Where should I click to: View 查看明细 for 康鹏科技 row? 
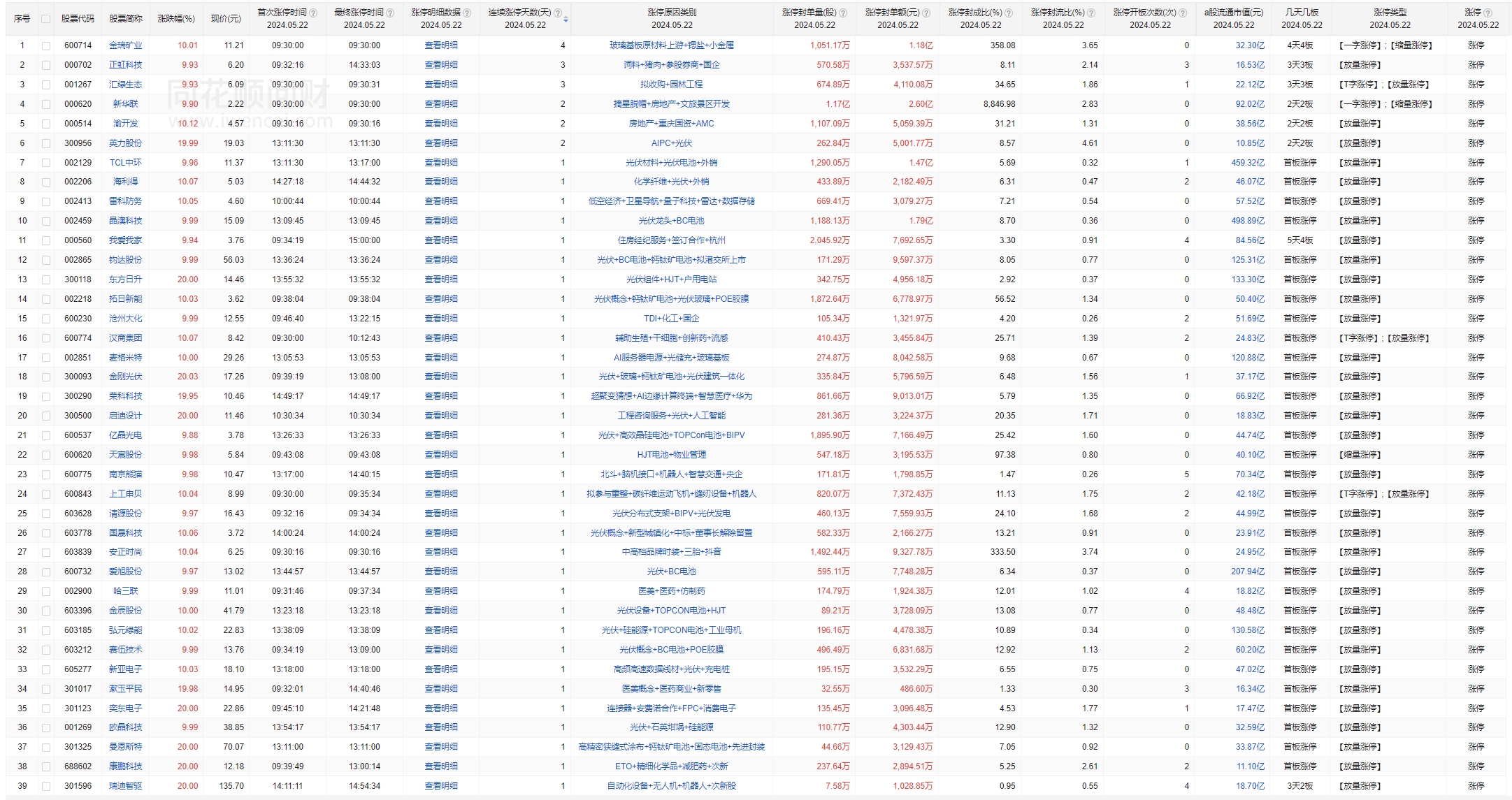point(441,766)
